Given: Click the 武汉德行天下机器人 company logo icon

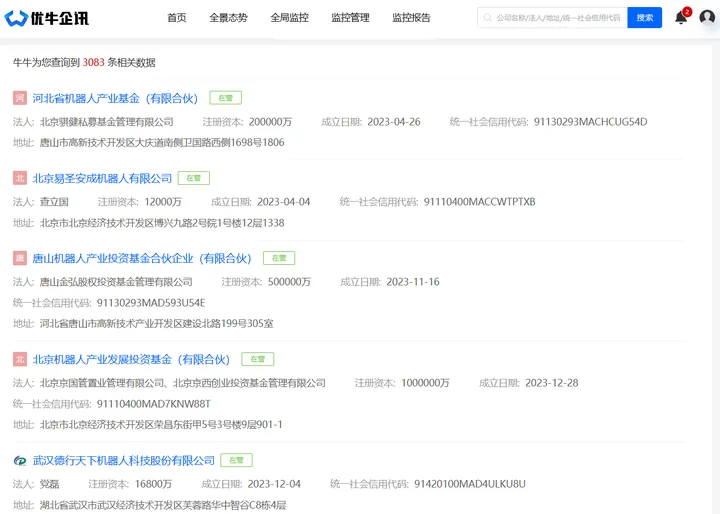Looking at the screenshot, I should [20, 460].
